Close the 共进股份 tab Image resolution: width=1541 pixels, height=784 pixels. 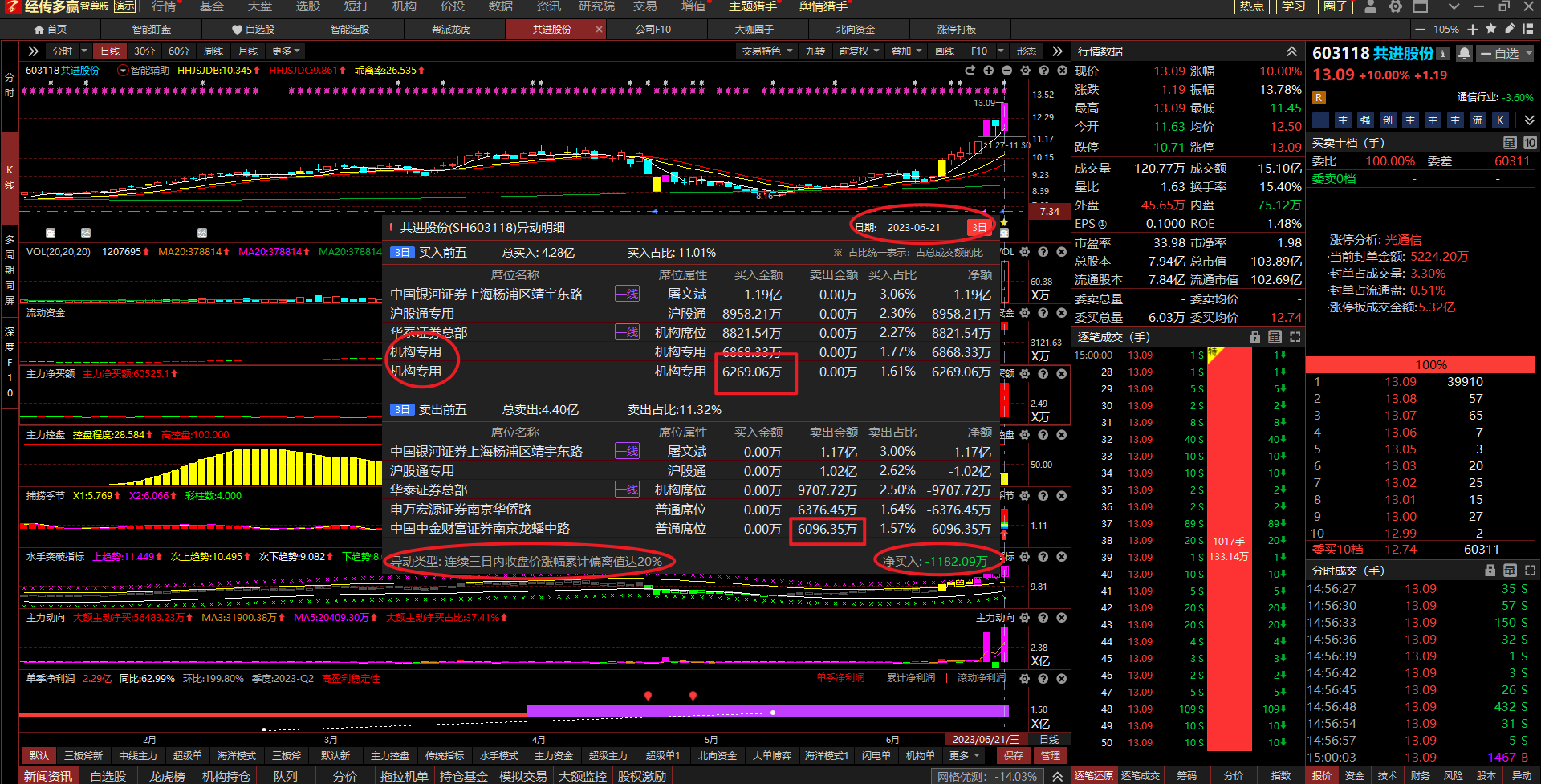pyautogui.click(x=599, y=29)
